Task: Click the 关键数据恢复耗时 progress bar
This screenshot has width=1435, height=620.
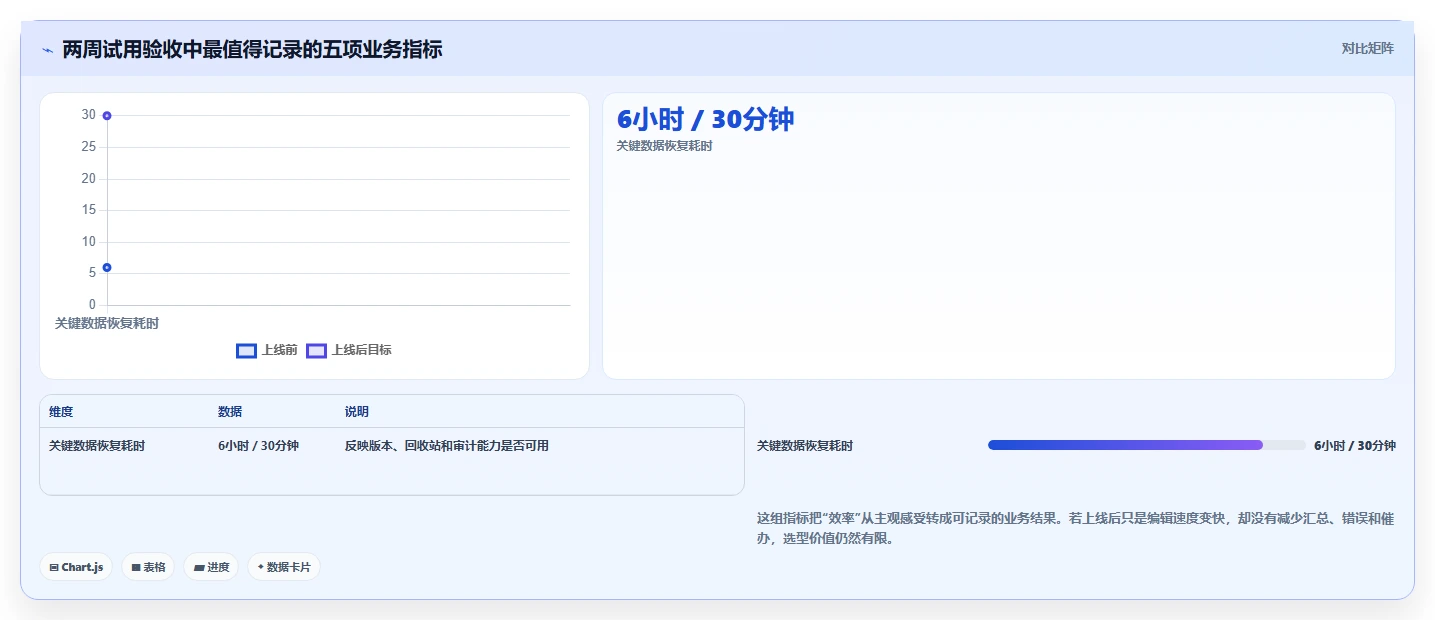Action: coord(1146,445)
